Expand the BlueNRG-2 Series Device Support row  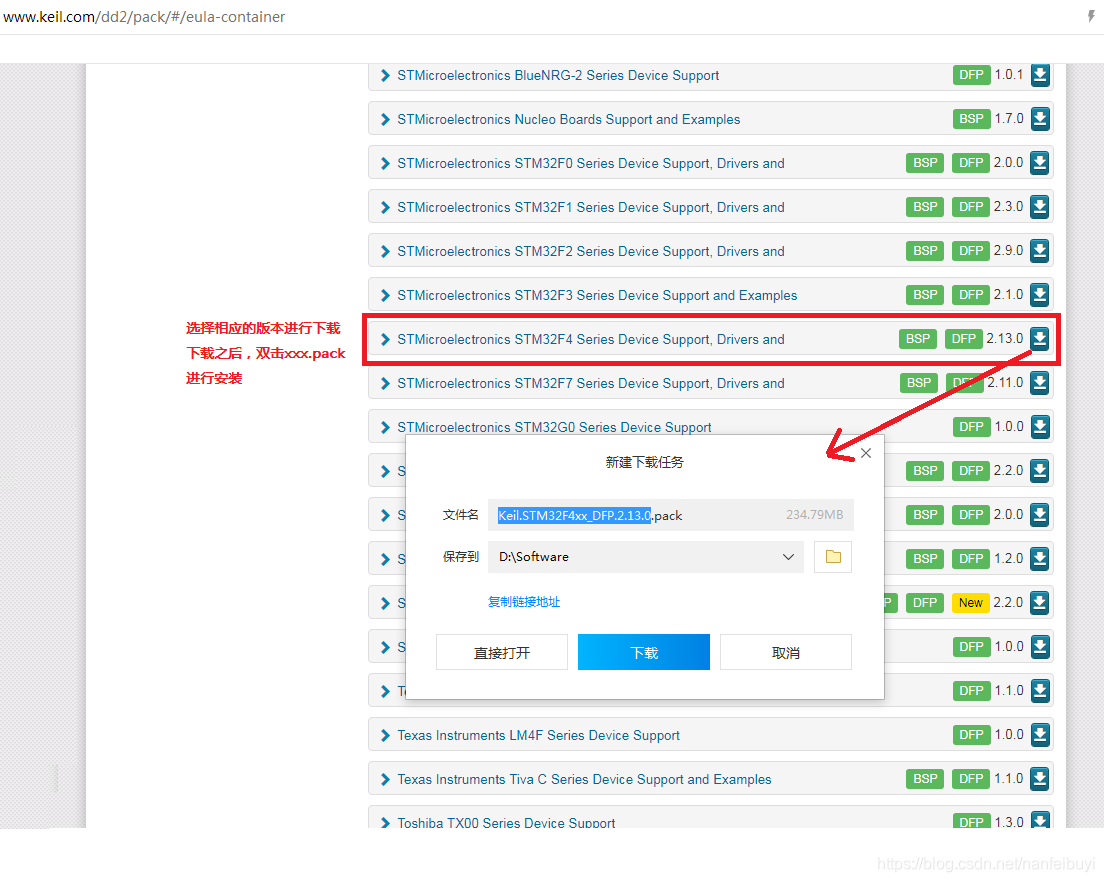[x=385, y=75]
